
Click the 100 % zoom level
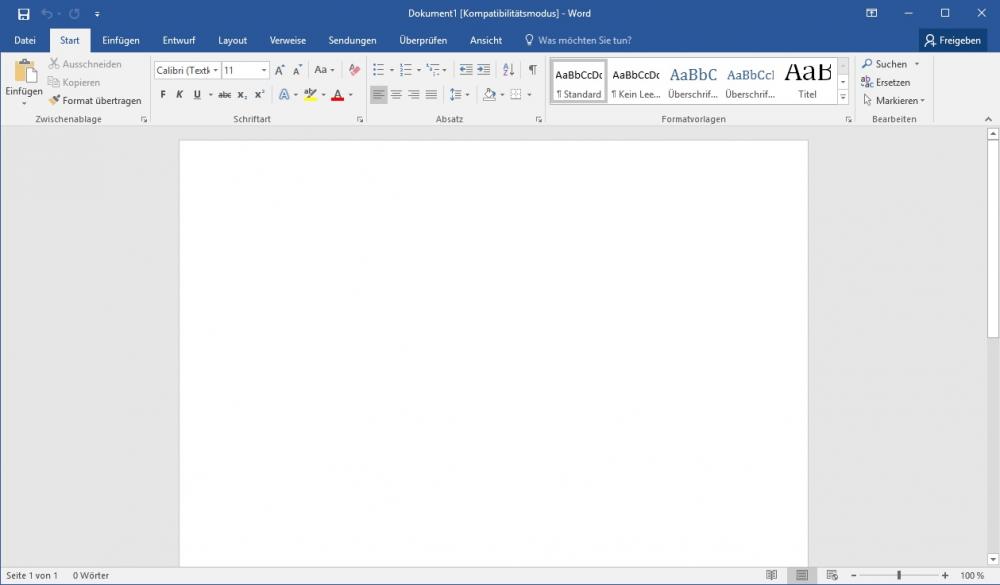972,575
